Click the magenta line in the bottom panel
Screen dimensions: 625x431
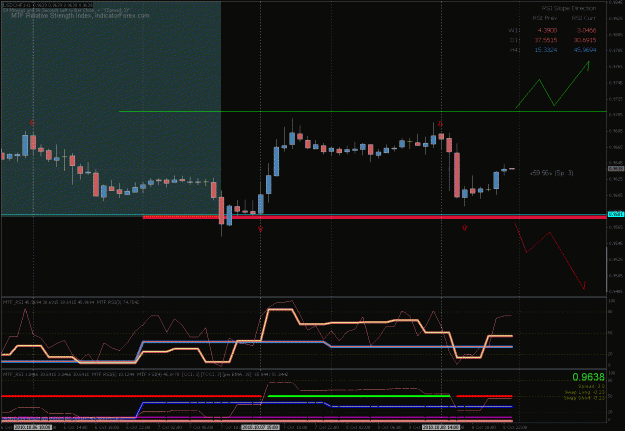[x=279, y=417]
